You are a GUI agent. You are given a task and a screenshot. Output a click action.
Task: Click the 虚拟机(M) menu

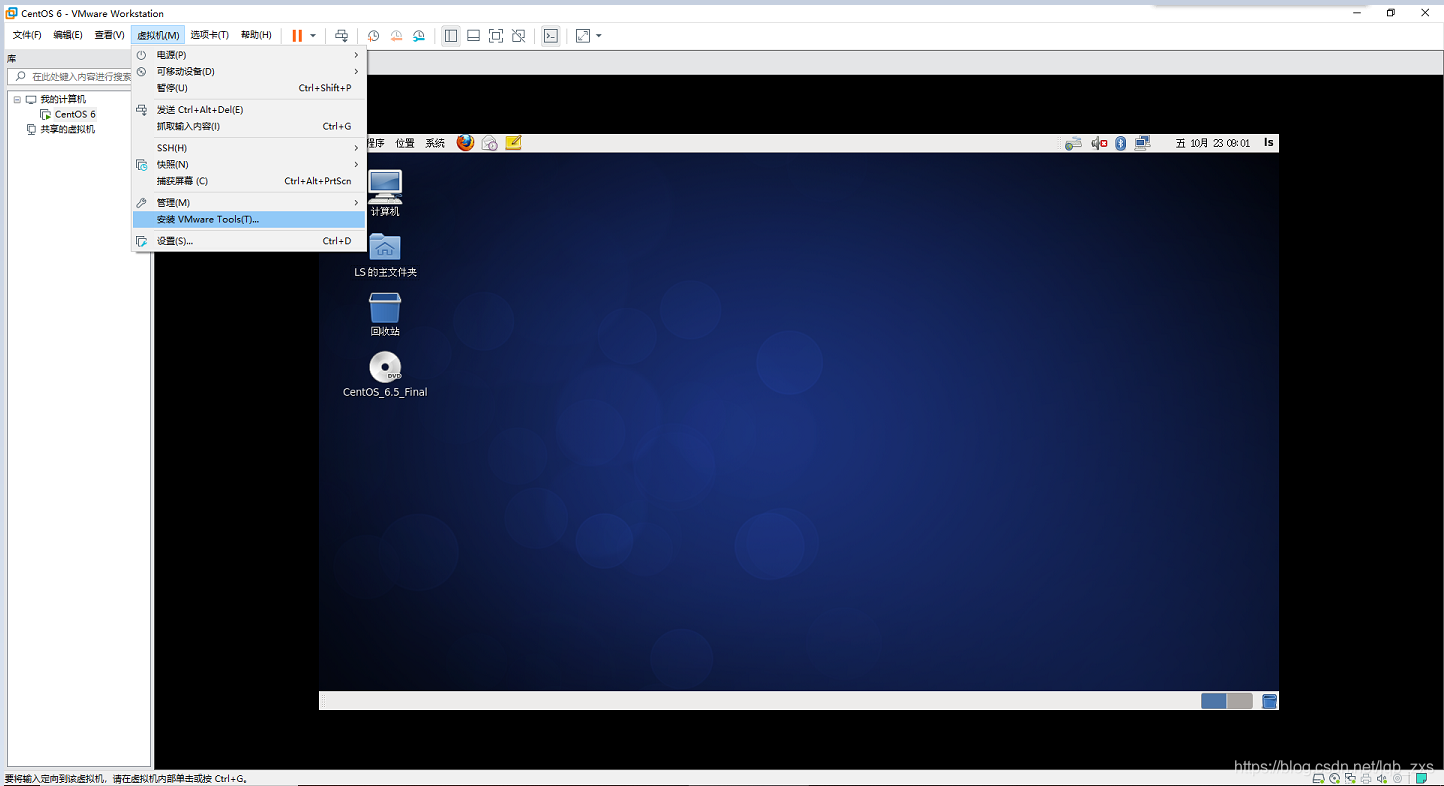(158, 35)
